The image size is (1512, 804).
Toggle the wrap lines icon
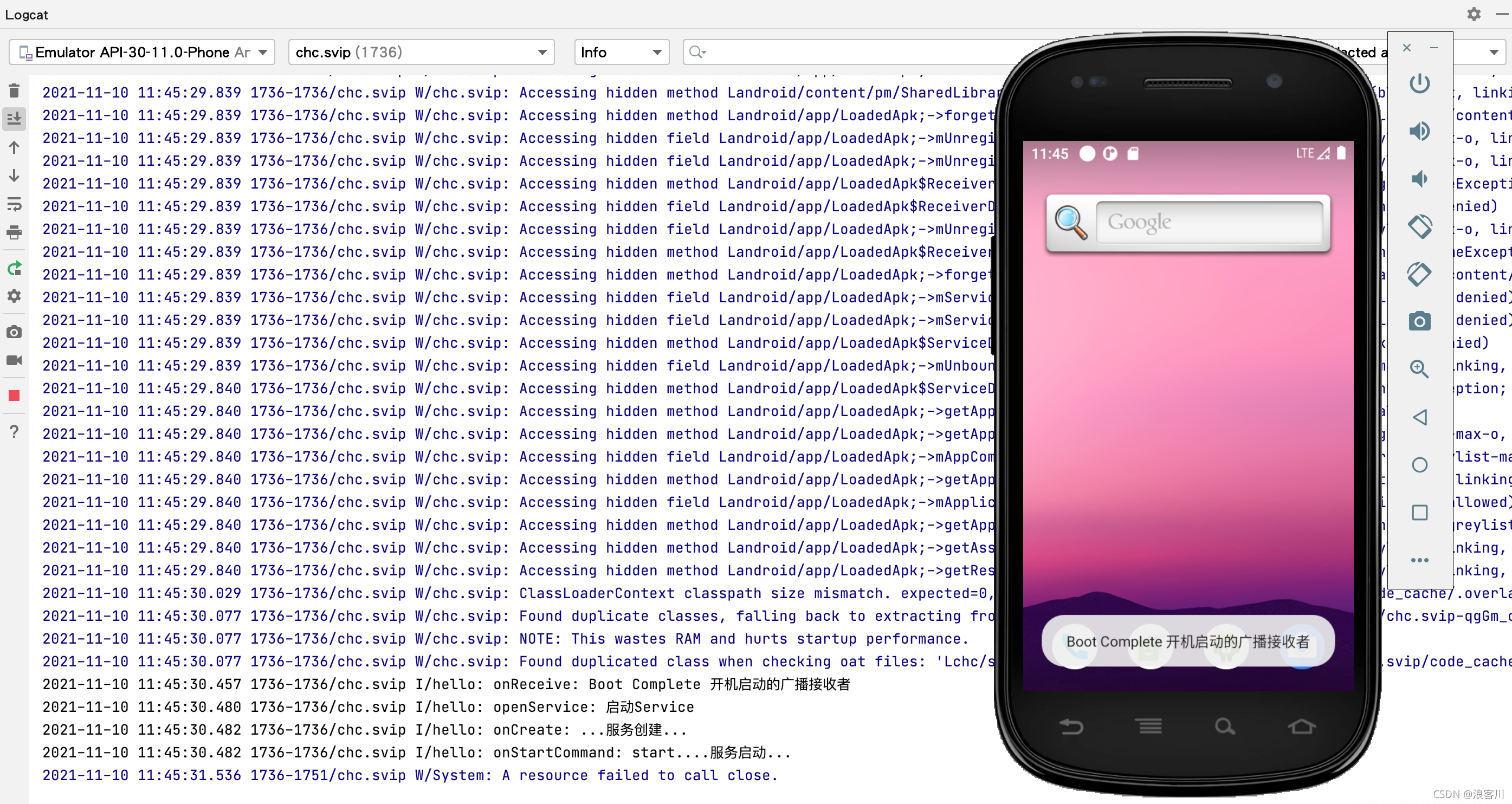point(14,204)
